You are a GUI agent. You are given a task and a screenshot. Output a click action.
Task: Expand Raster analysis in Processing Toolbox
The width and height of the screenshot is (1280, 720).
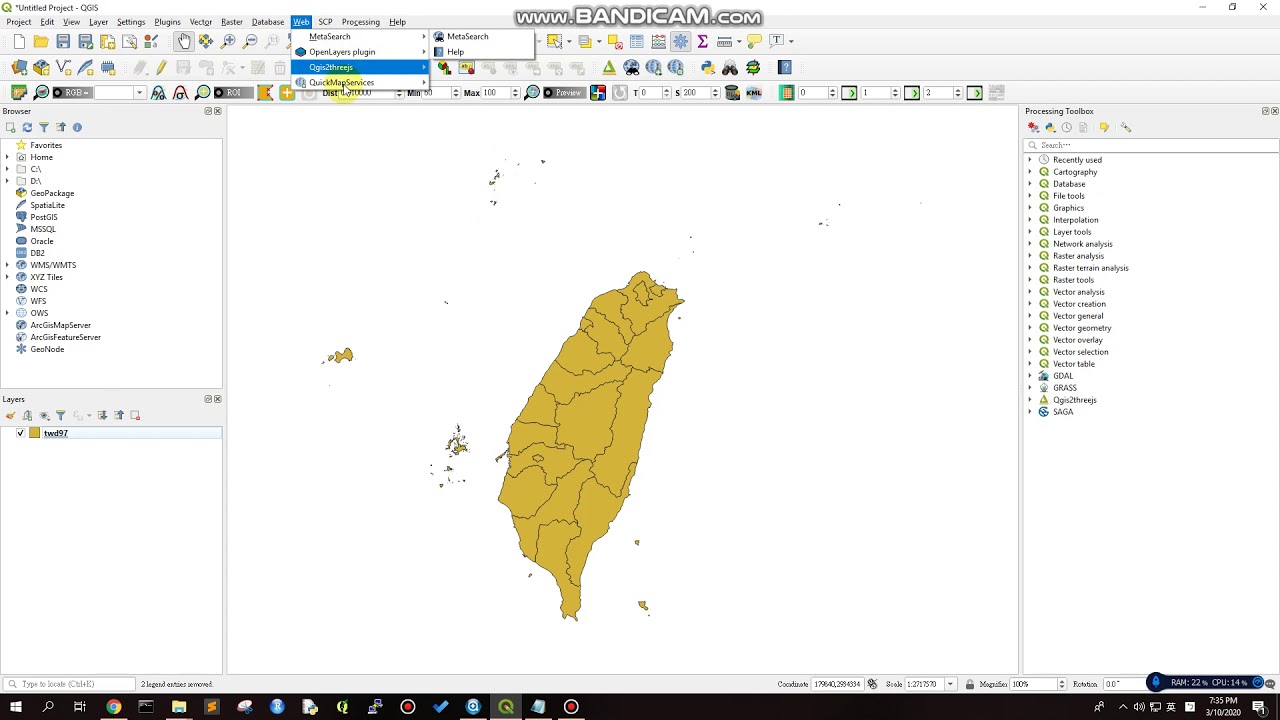coord(1030,256)
